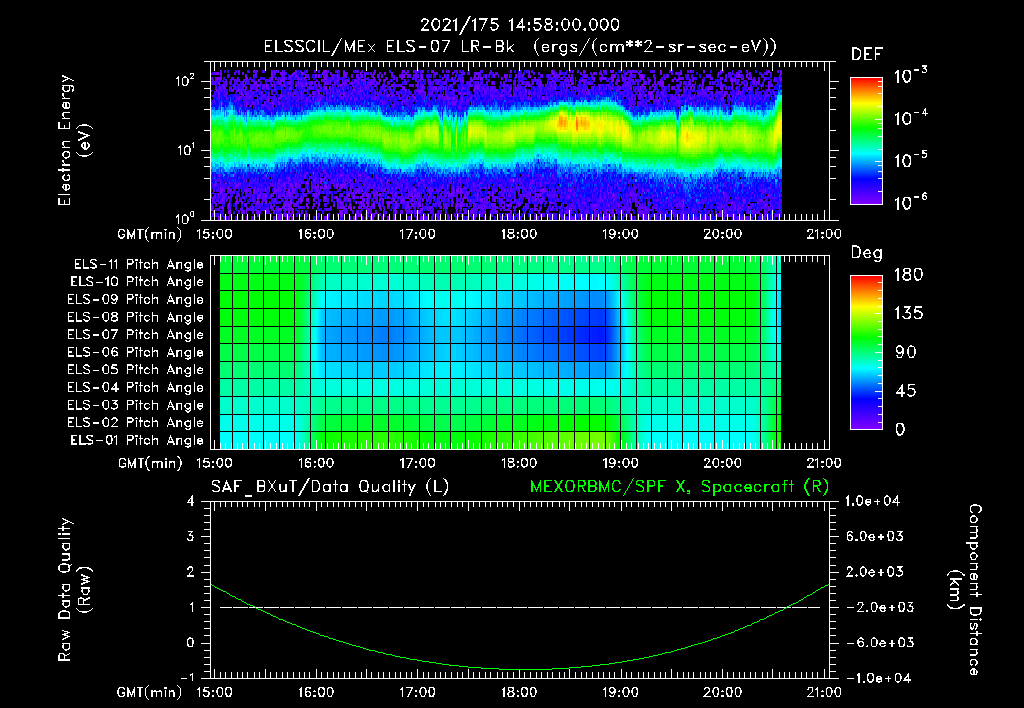Click 18:00 on the bottom panel time axis
The width and height of the screenshot is (1024, 708).
click(x=519, y=692)
